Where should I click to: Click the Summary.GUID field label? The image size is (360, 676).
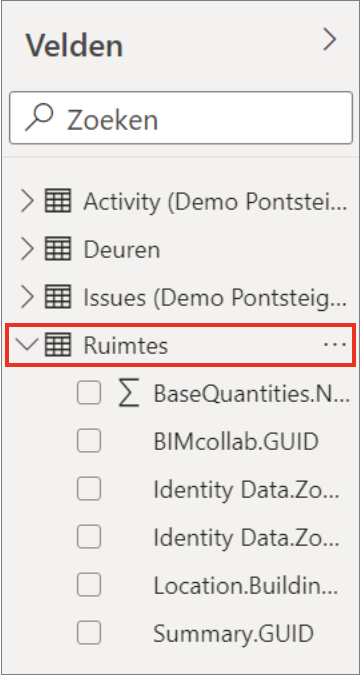pos(233,634)
